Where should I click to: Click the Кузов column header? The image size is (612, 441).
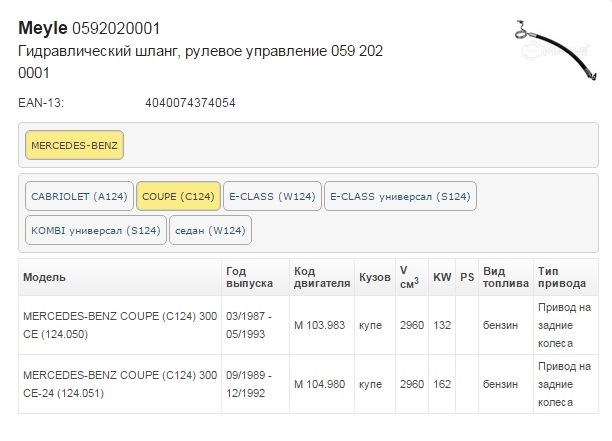[375, 277]
